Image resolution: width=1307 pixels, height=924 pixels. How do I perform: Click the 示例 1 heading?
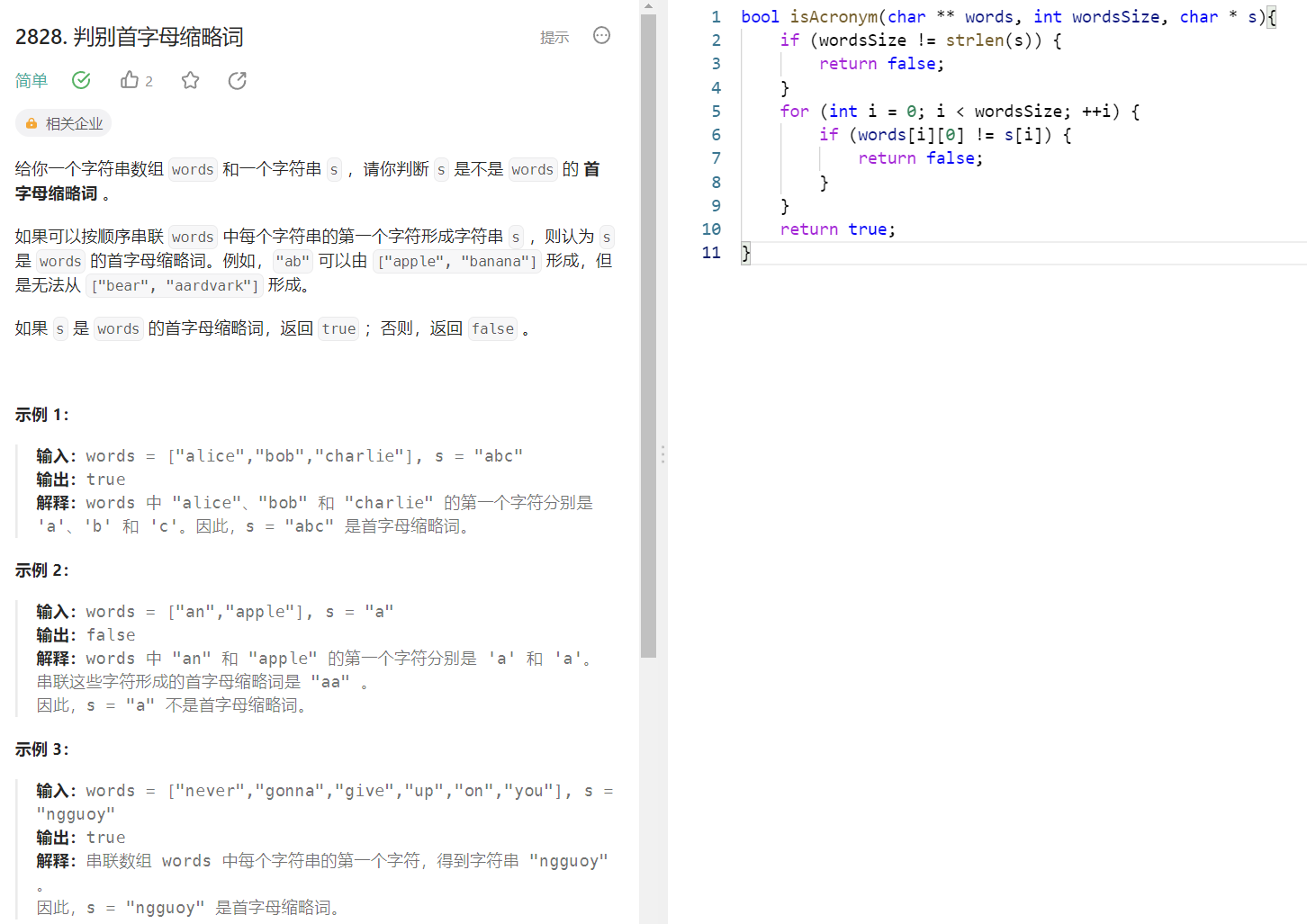coord(42,415)
